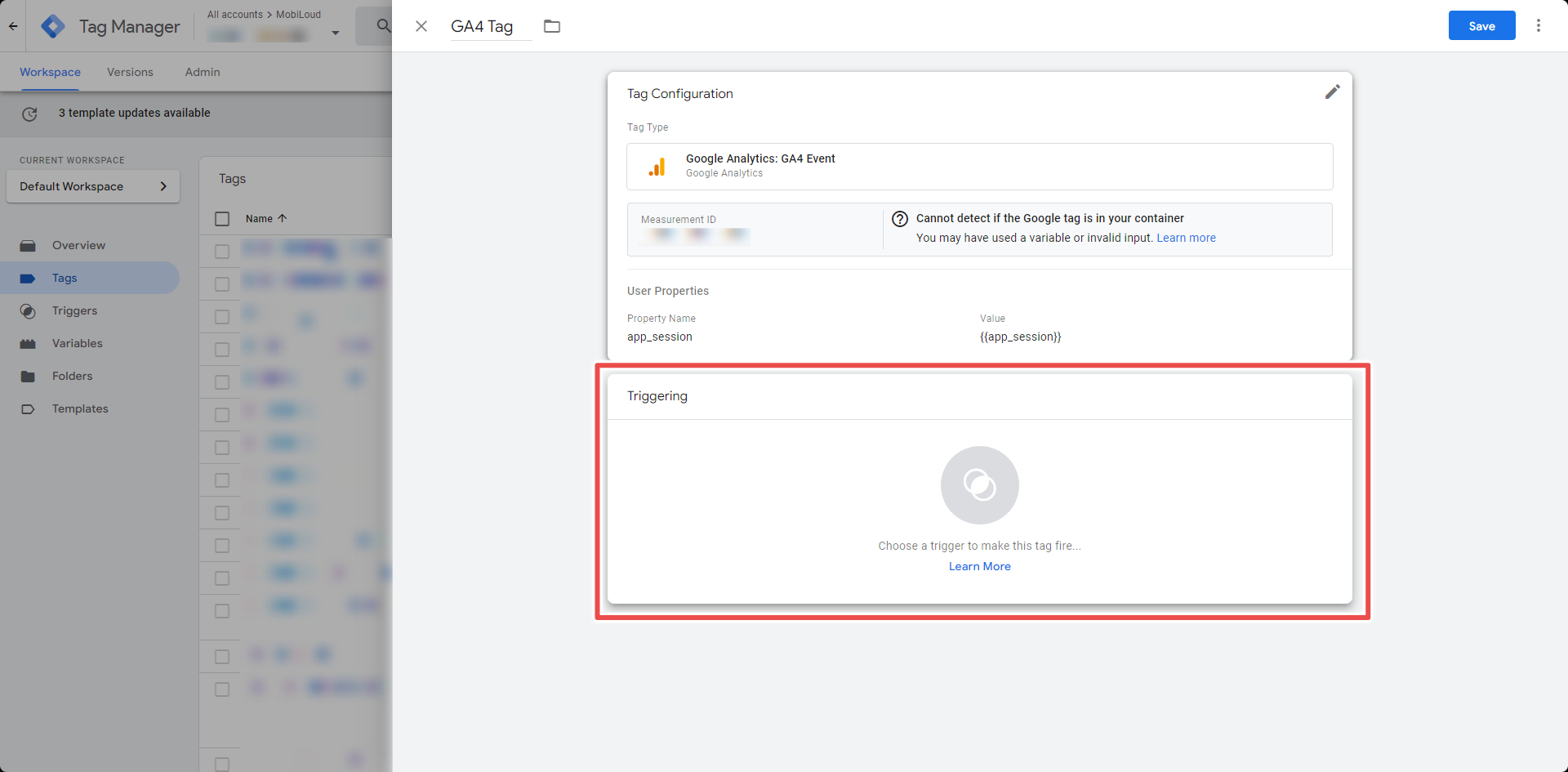Open Folders in the sidebar
Viewport: 1568px width, 772px height.
[72, 376]
